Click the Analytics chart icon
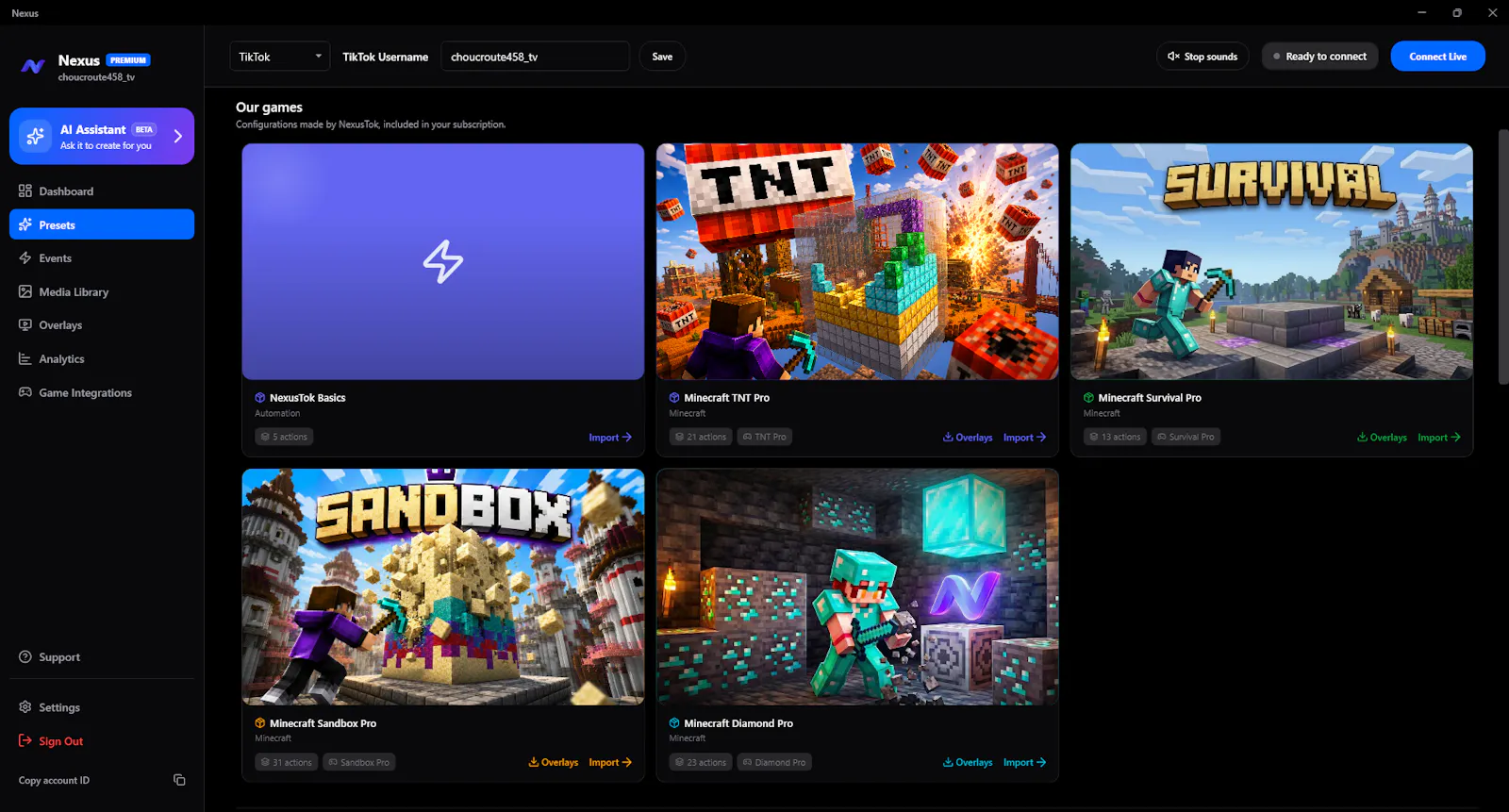1509x812 pixels. 25,358
